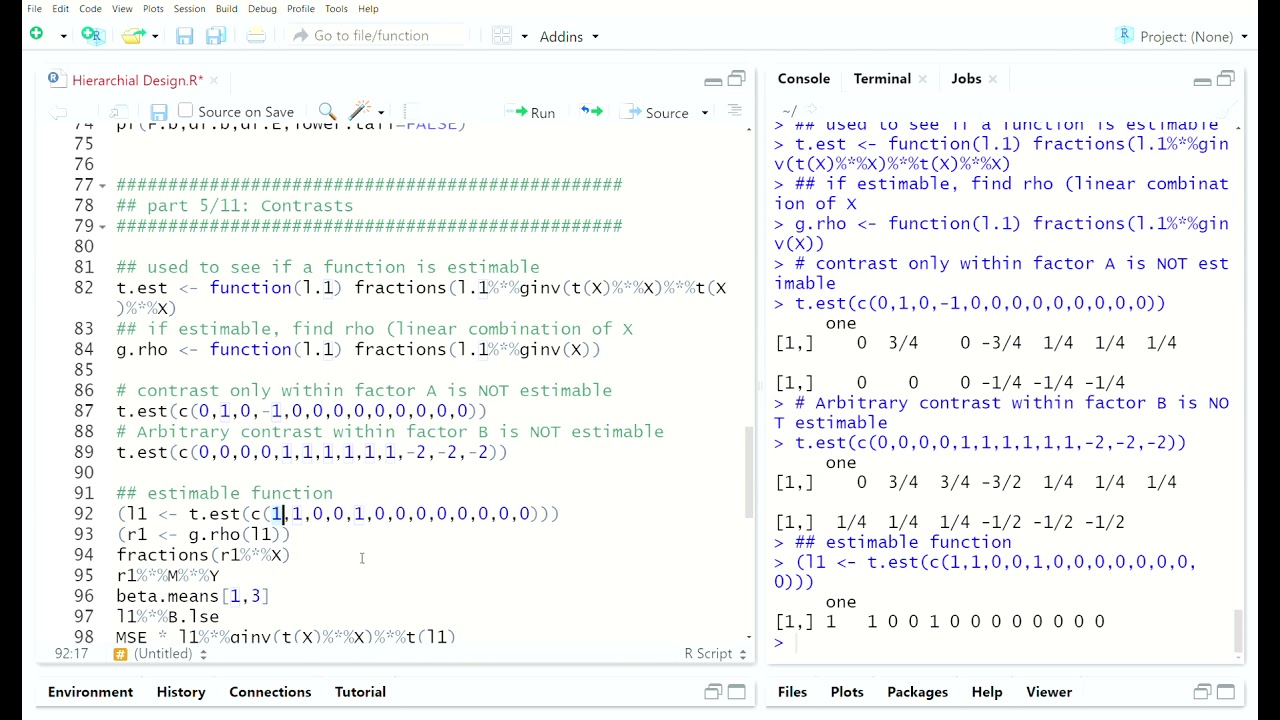The image size is (1280, 720).
Task: Open the File menu
Action: click(34, 8)
